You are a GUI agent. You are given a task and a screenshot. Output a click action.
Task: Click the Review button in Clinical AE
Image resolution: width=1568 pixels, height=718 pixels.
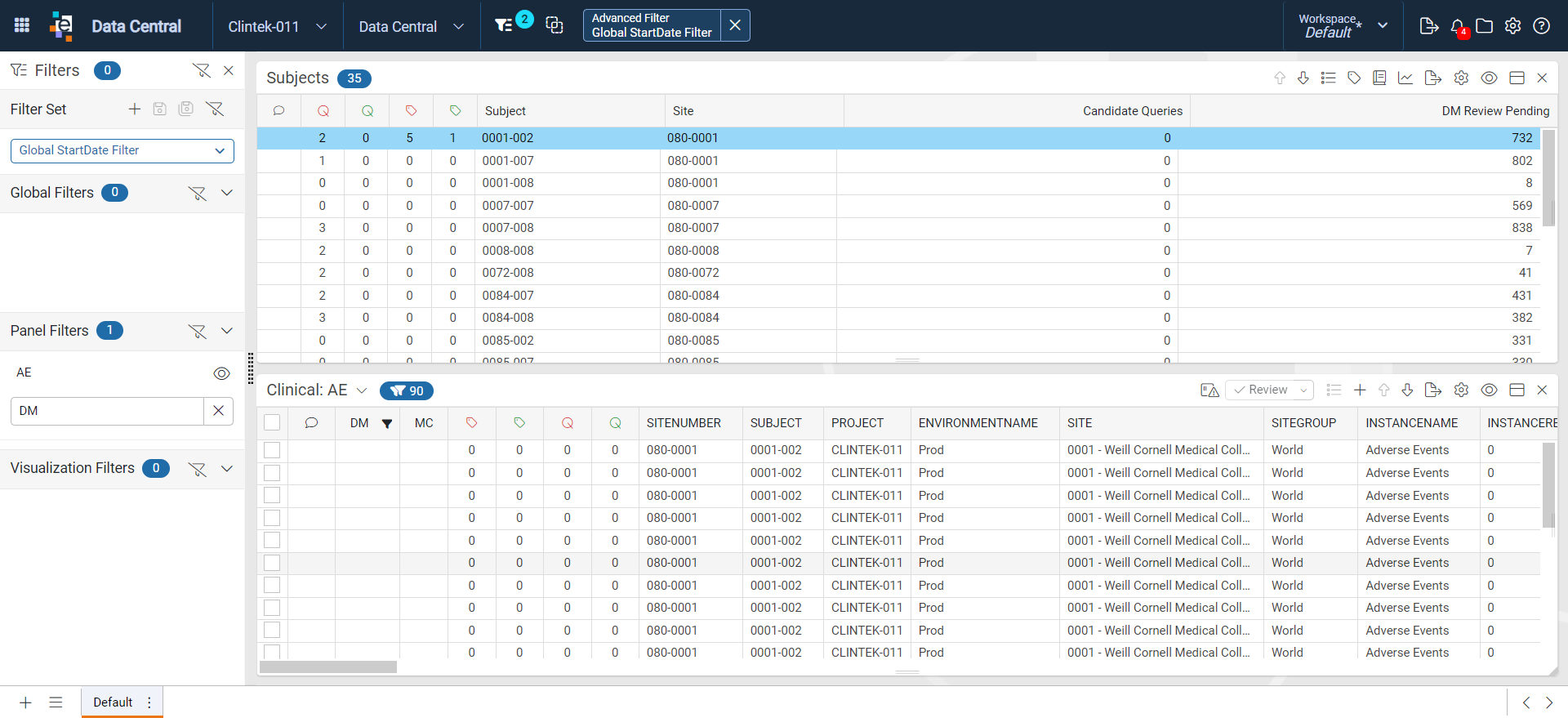[x=1269, y=390]
